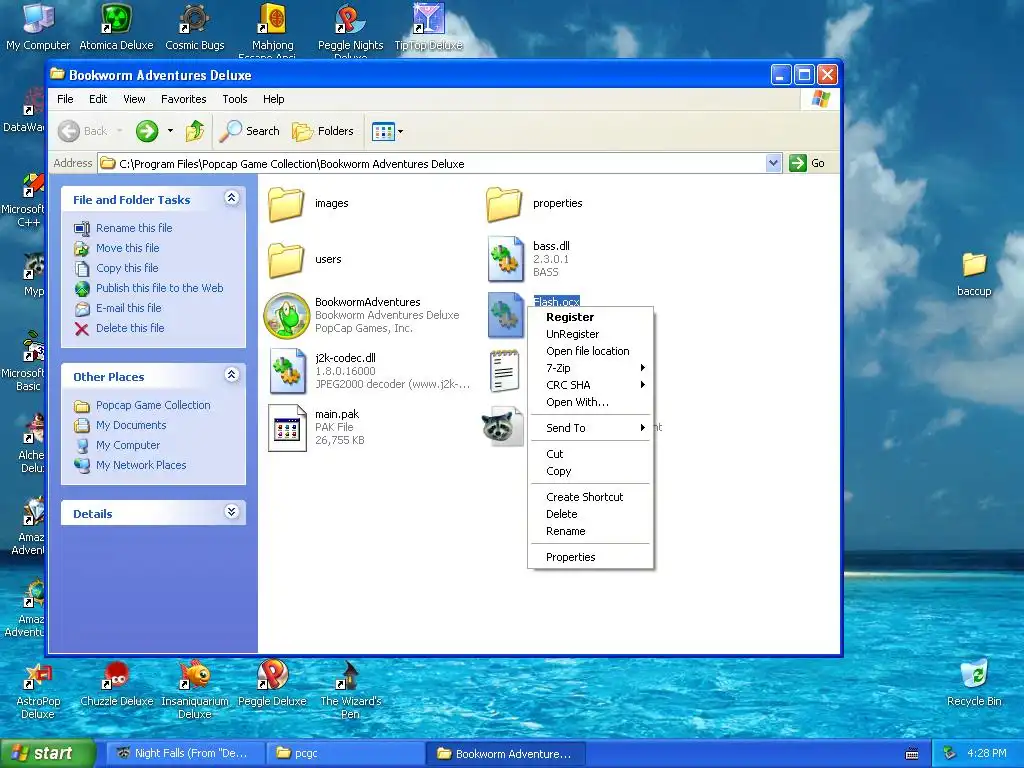
Task: Click Rename this file link
Action: click(x=134, y=228)
